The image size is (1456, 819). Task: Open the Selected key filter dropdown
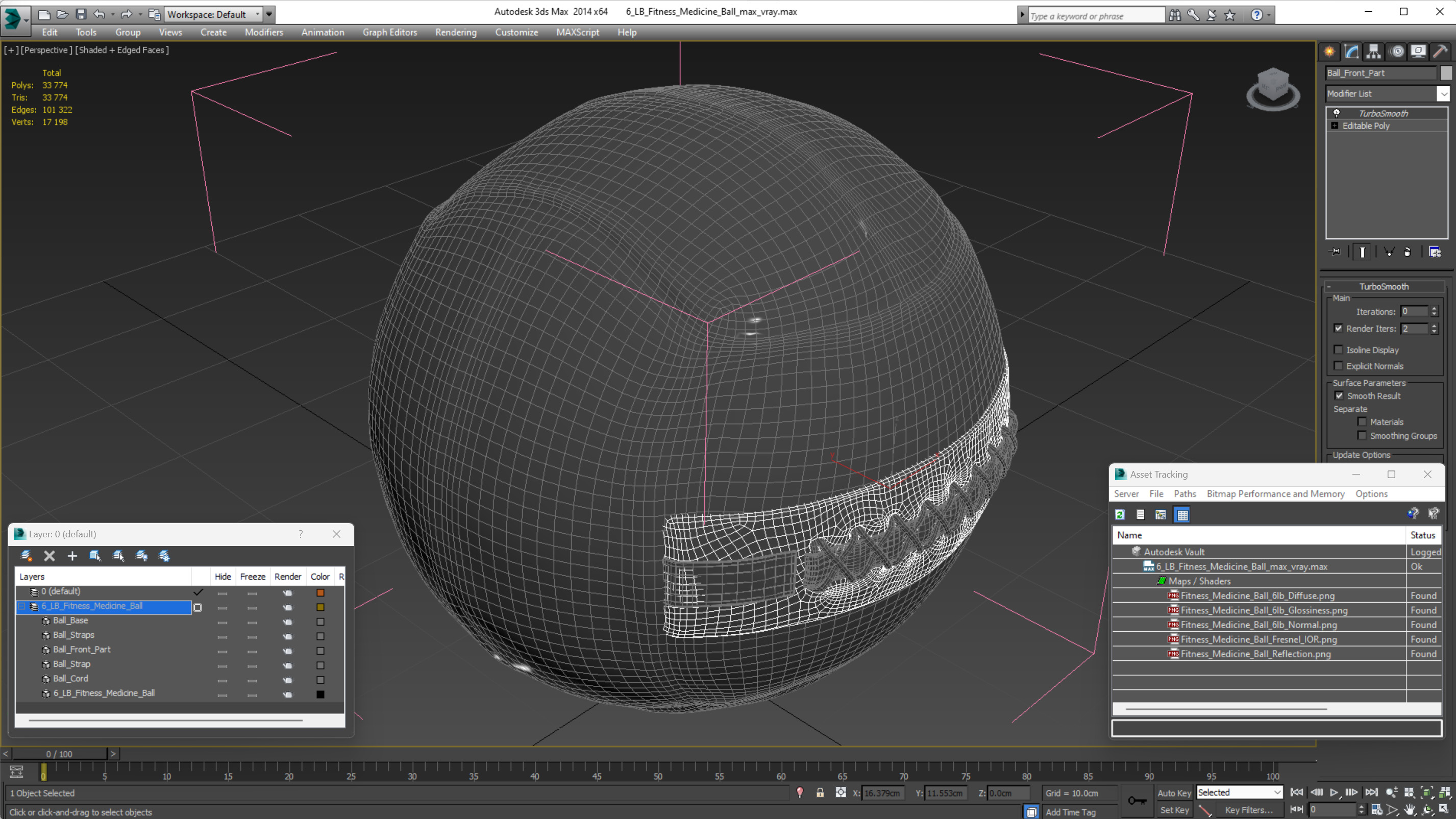click(1239, 792)
